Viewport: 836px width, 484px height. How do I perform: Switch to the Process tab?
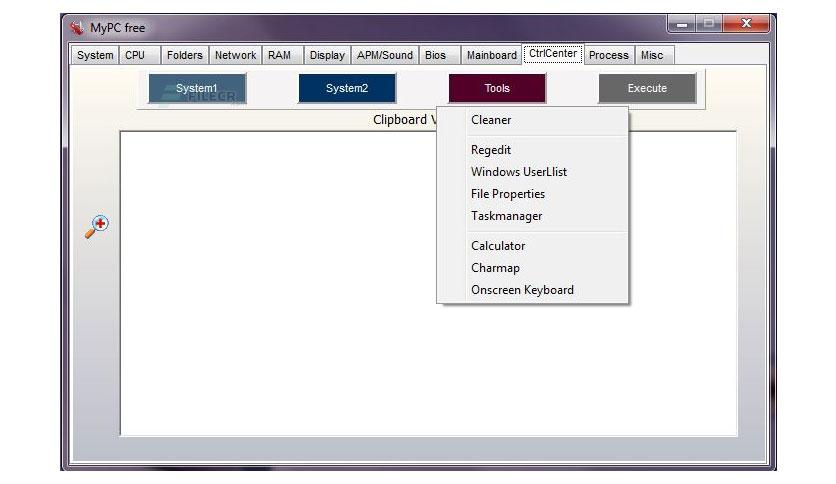pos(609,55)
